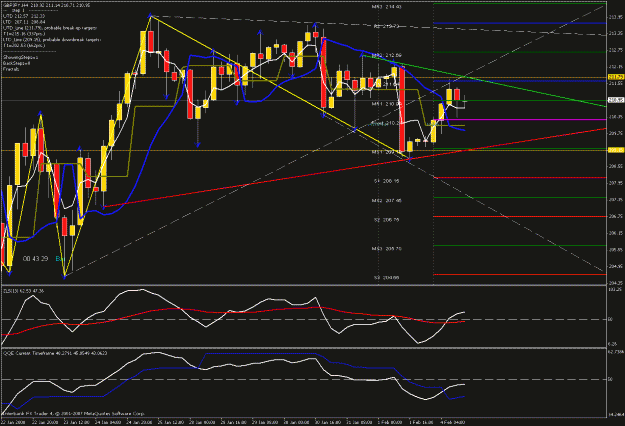This screenshot has width=625, height=426.
Task: Click the ZLS indicator label in middle pane
Action: (24, 291)
